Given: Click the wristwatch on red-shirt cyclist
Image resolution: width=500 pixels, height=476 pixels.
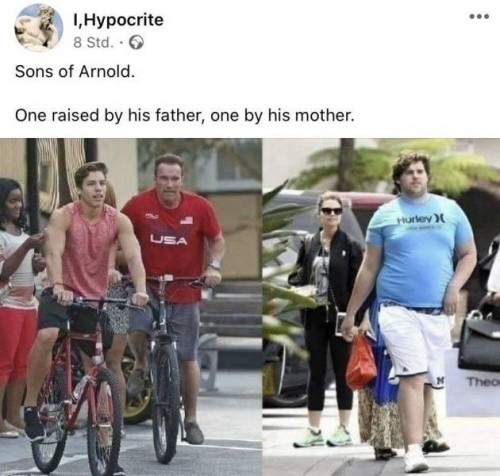Looking at the screenshot, I should tap(215, 265).
